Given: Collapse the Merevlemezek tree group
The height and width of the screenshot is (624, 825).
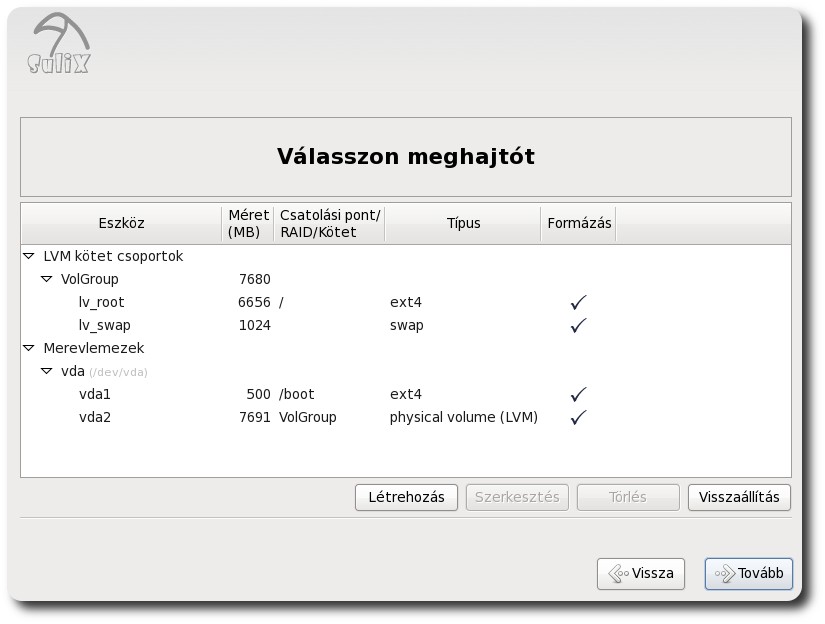Looking at the screenshot, I should coord(29,348).
